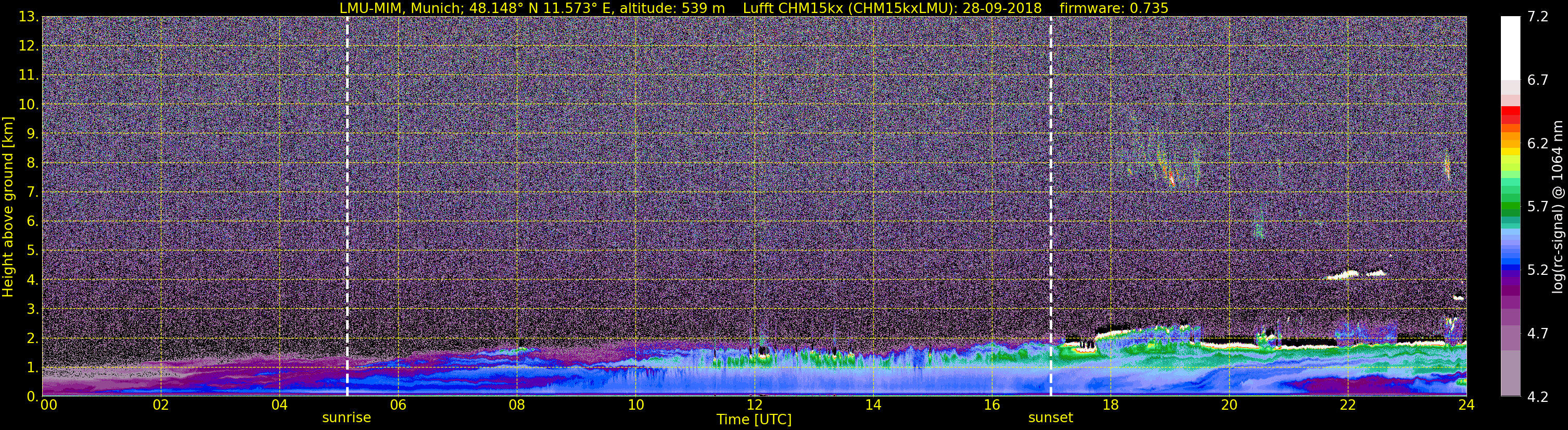
Task: Click the height axis tick label 9
Action: click(x=32, y=134)
